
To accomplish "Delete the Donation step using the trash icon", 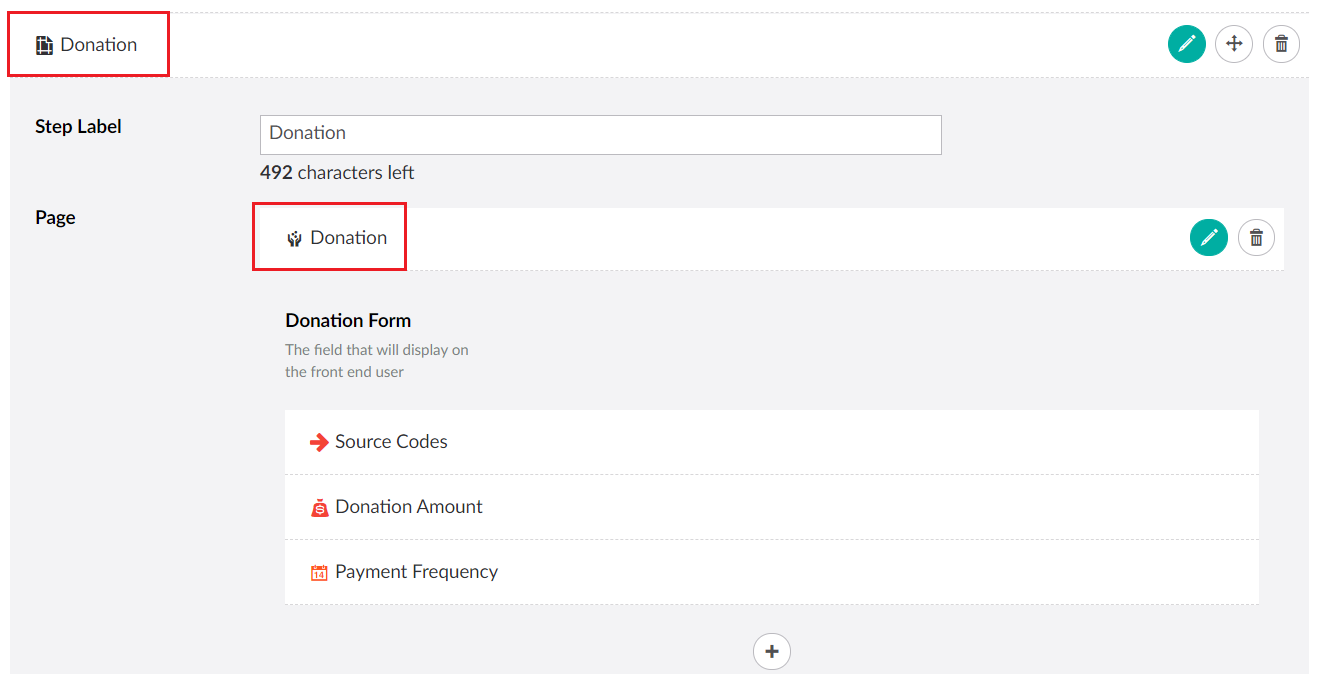I will [x=1281, y=44].
